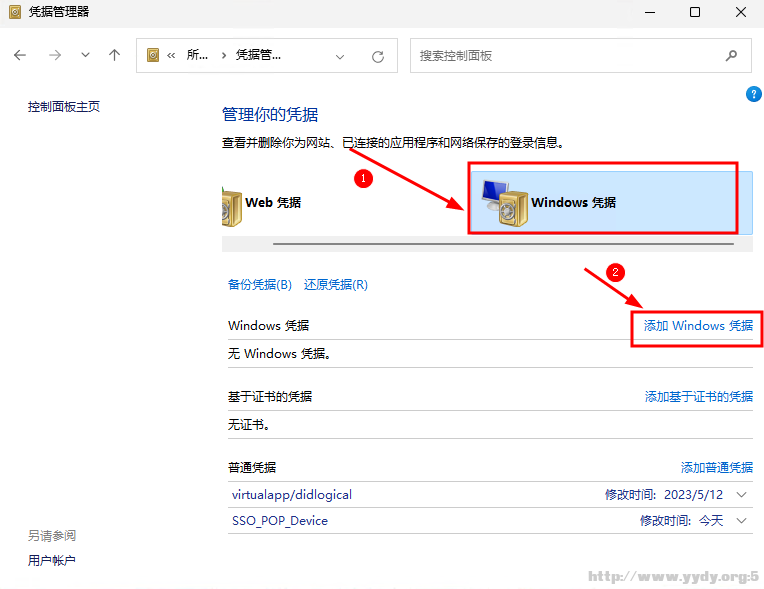
Task: Click 添加 Windows 凭据 link
Action: coord(698,325)
